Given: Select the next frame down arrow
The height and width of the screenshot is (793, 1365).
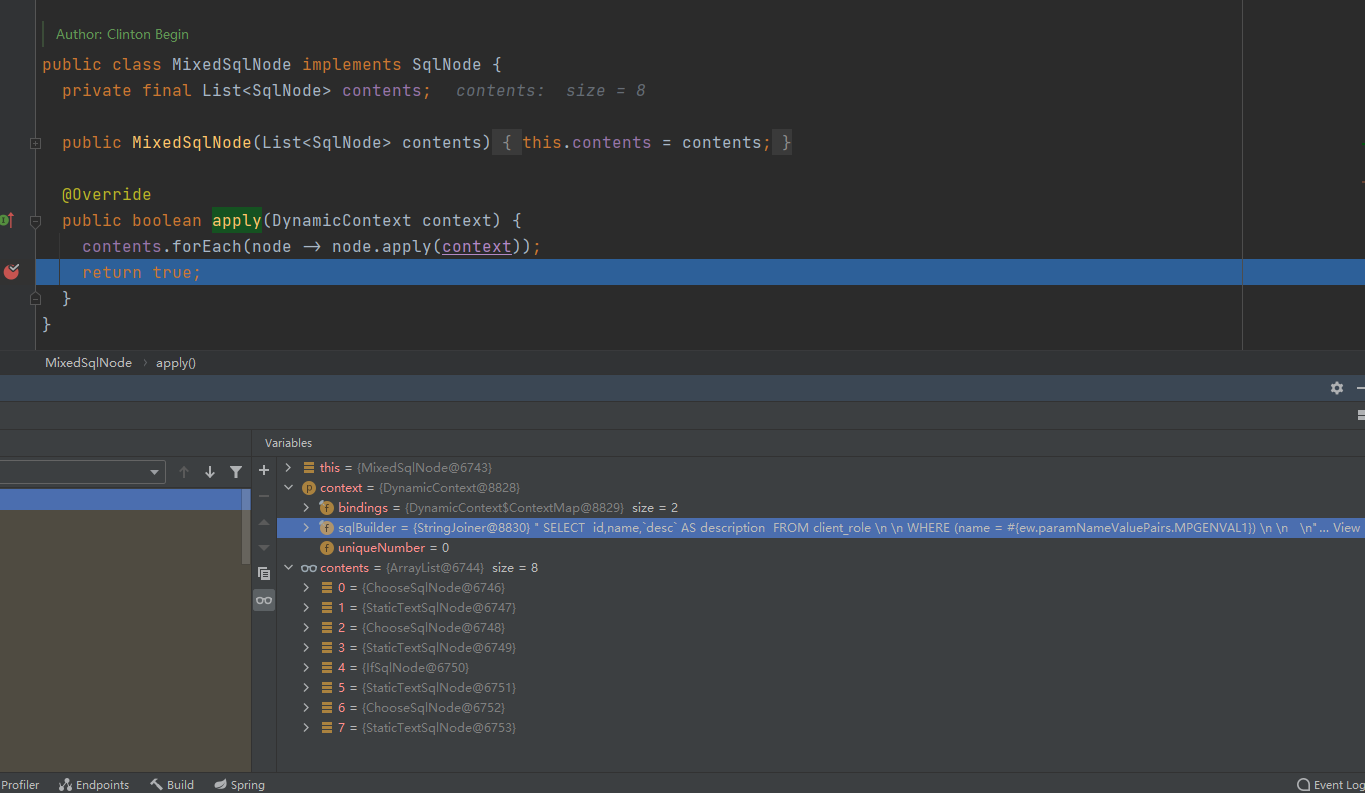Looking at the screenshot, I should [210, 472].
